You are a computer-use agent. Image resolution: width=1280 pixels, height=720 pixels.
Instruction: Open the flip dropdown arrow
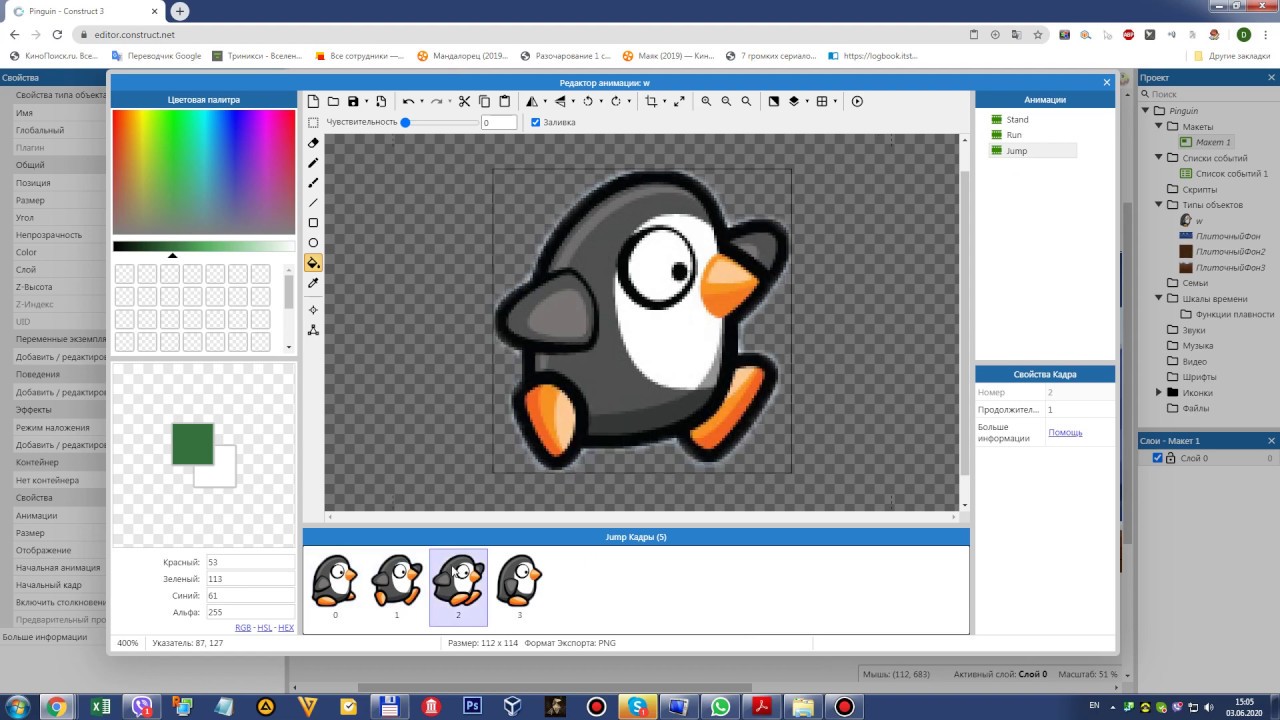pyautogui.click(x=572, y=101)
